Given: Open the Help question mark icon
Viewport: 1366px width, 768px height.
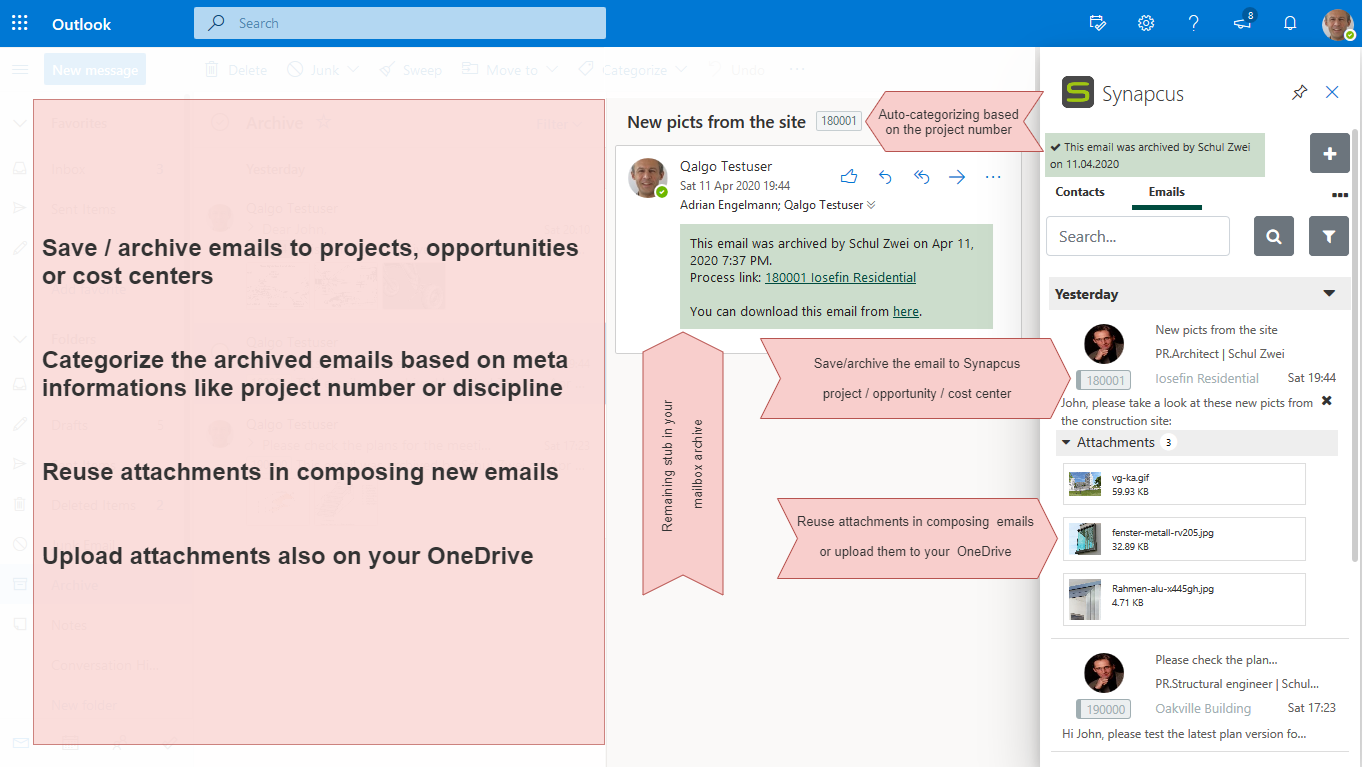Looking at the screenshot, I should 1194,23.
